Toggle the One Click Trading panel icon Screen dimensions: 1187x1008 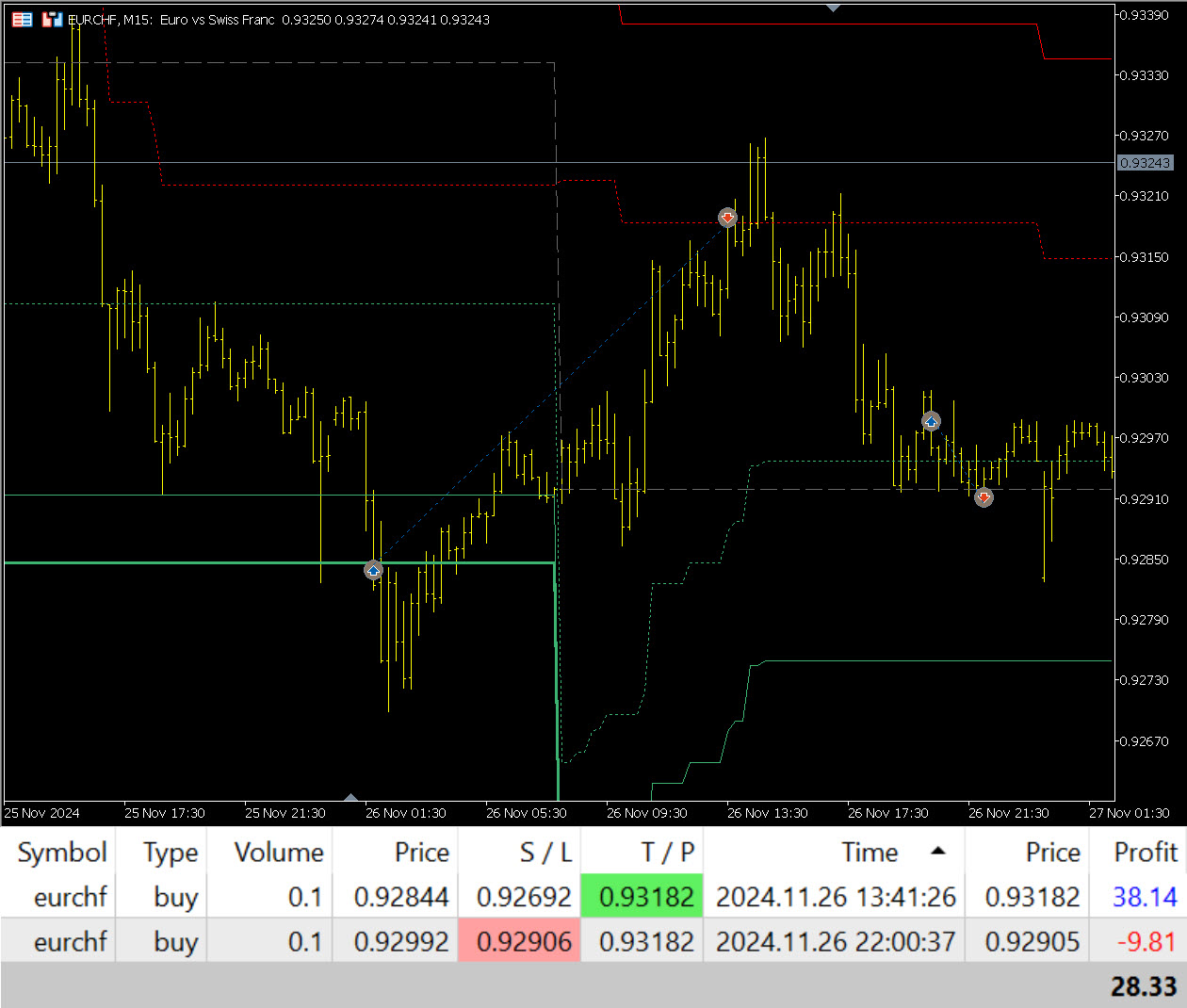pos(52,19)
